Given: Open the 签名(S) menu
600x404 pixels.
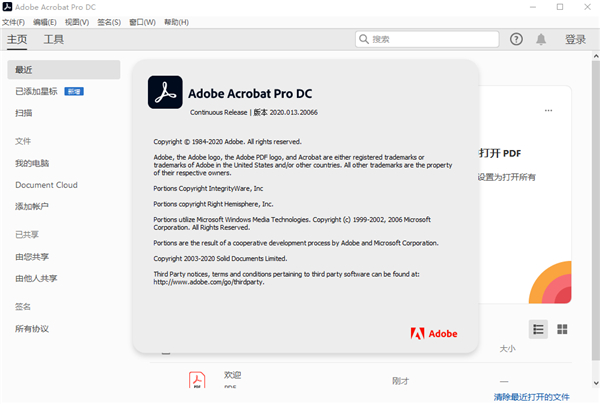Looking at the screenshot, I should tap(109, 22).
